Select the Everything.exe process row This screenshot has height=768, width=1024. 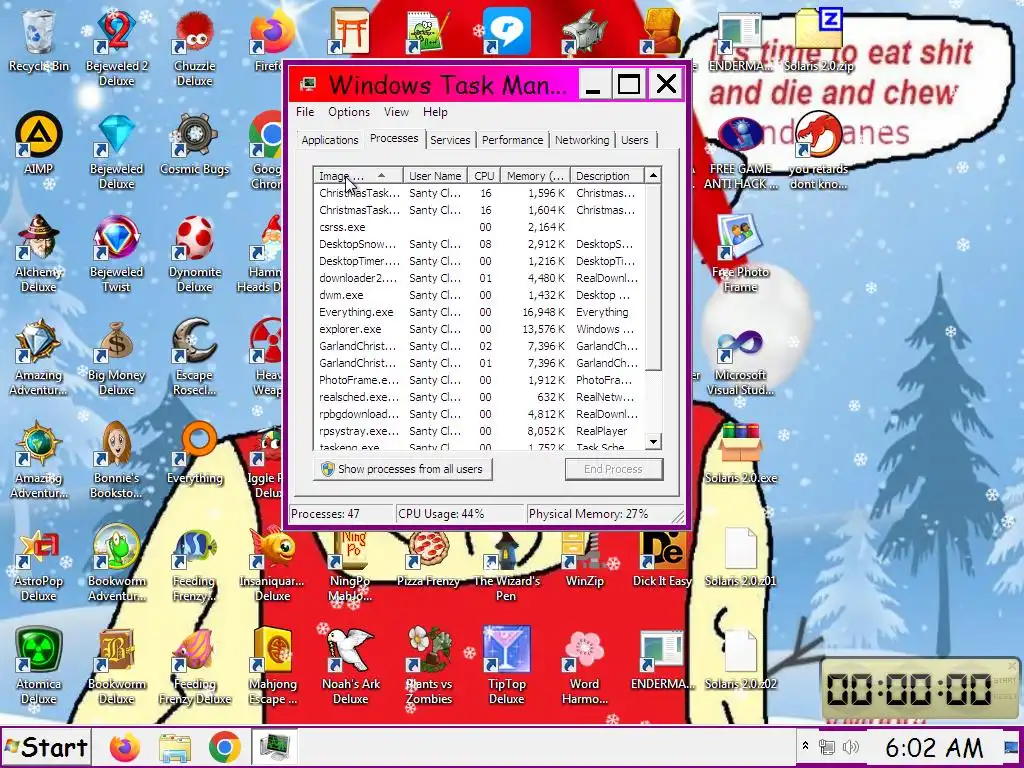tap(479, 312)
